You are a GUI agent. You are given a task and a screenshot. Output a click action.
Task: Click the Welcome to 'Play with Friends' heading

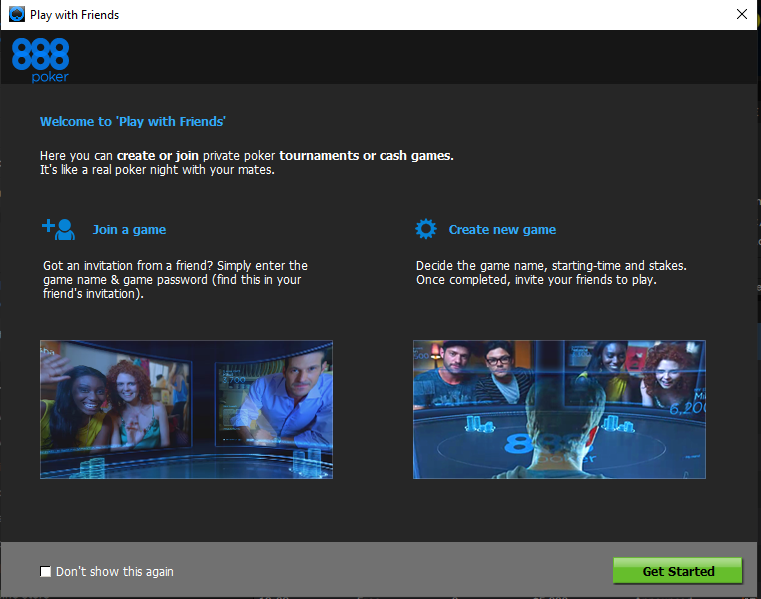pyautogui.click(x=132, y=121)
